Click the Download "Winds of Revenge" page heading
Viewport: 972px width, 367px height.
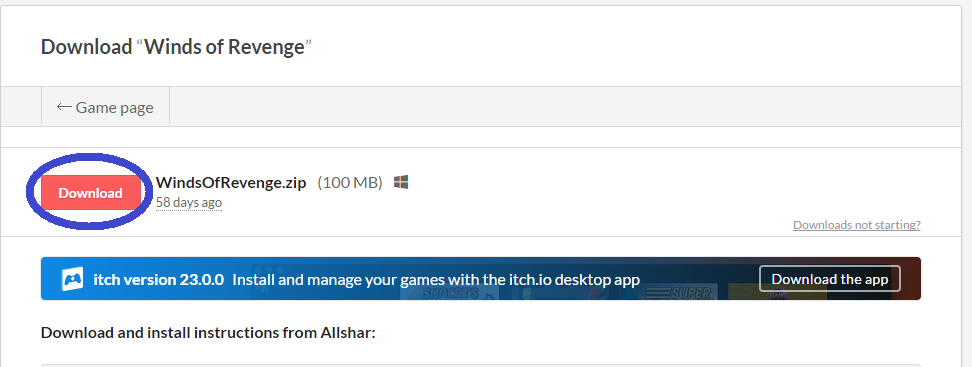pyautogui.click(x=176, y=46)
